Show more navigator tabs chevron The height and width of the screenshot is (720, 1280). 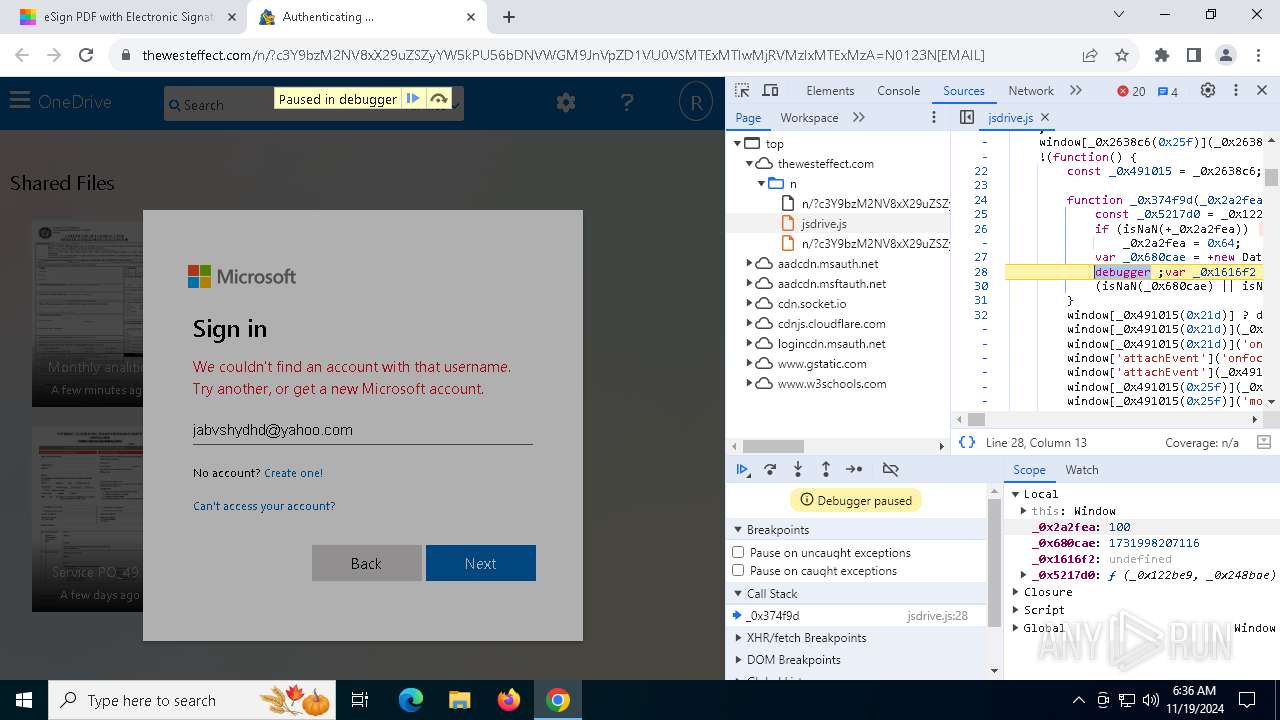click(859, 117)
